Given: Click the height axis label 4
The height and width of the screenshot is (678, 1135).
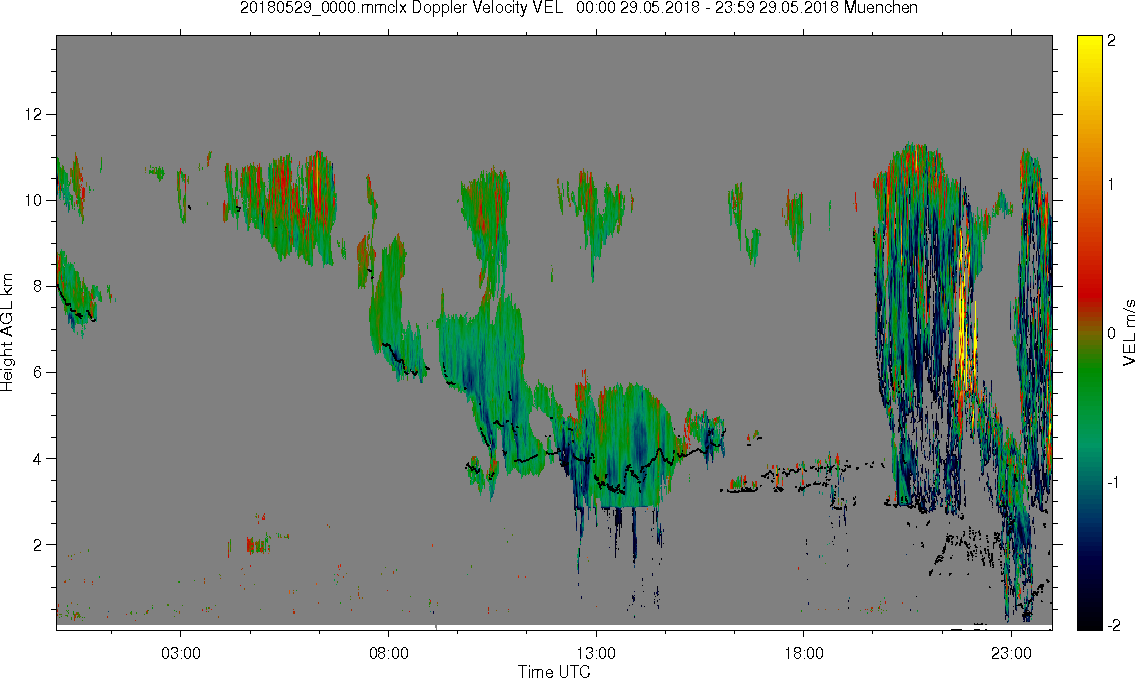Looking at the screenshot, I should click(38, 459).
